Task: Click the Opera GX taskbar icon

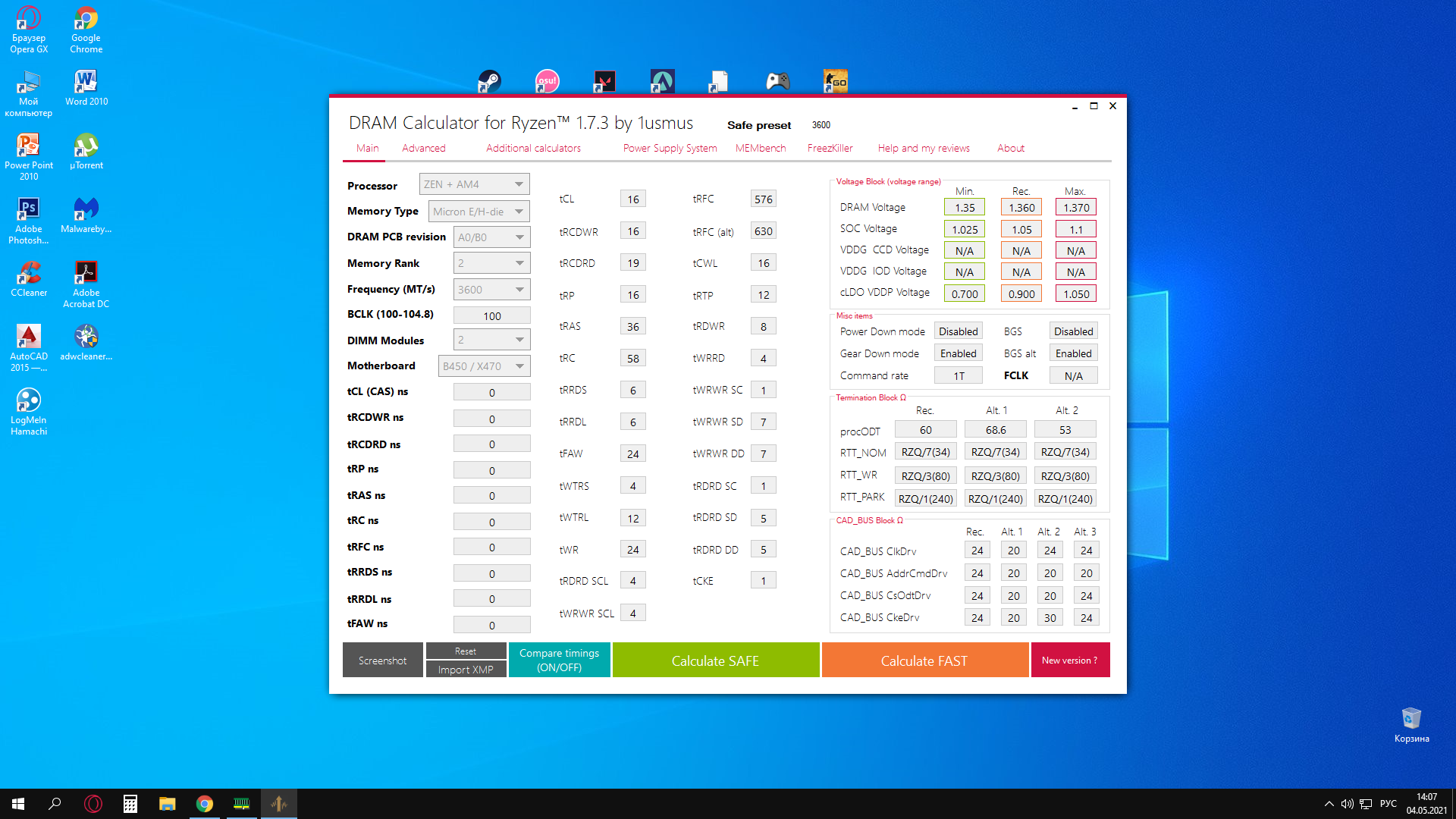Action: coord(93,804)
